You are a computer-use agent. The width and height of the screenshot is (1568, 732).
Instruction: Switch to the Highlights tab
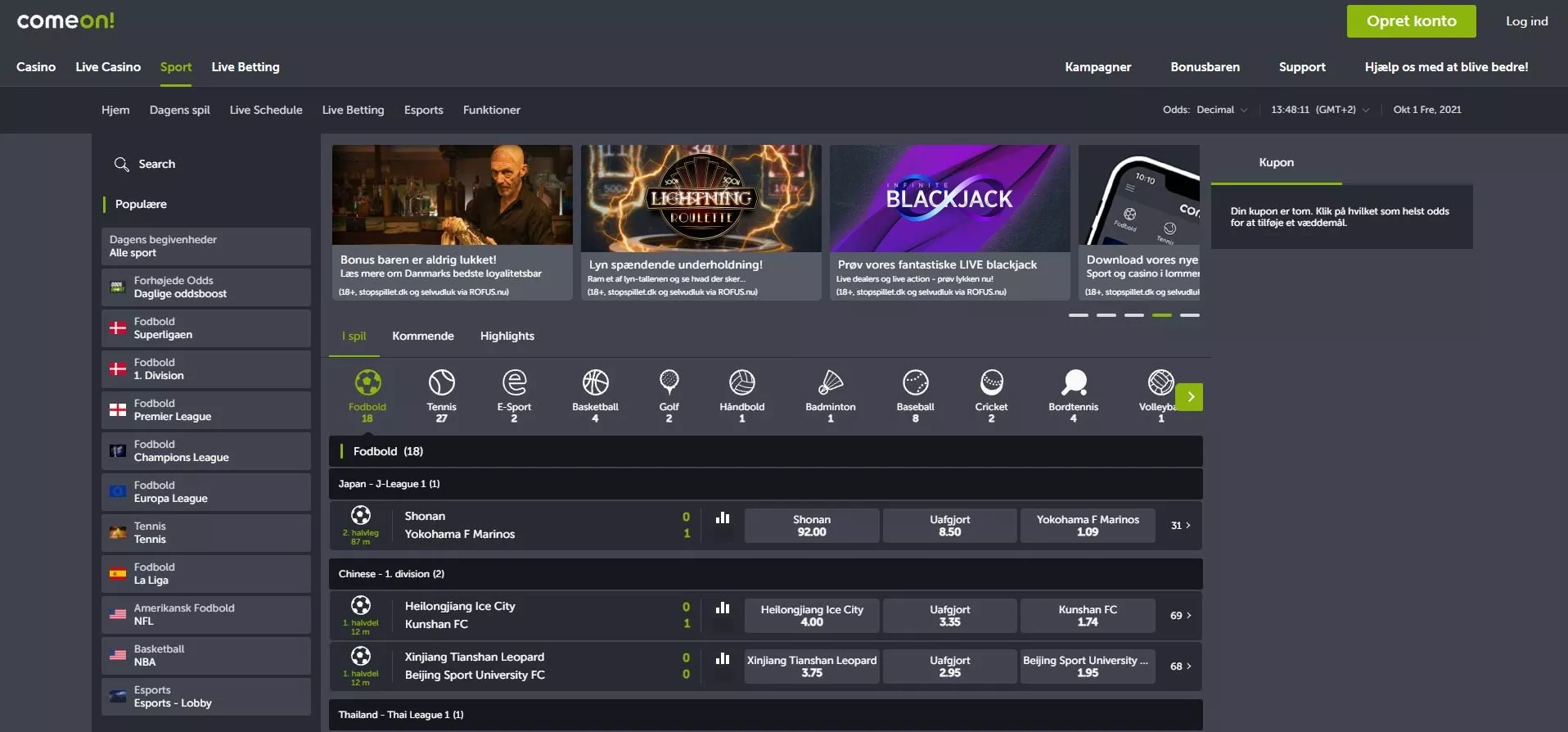coord(507,336)
